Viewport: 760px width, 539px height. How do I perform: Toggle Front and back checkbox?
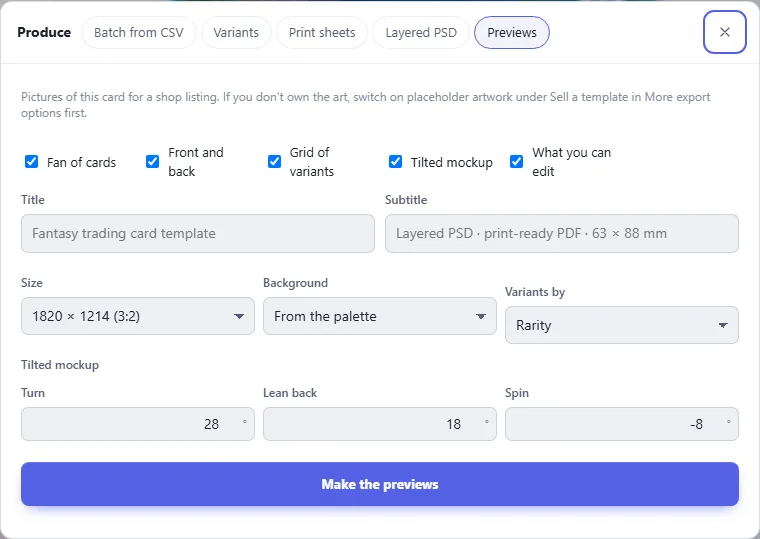tap(152, 161)
